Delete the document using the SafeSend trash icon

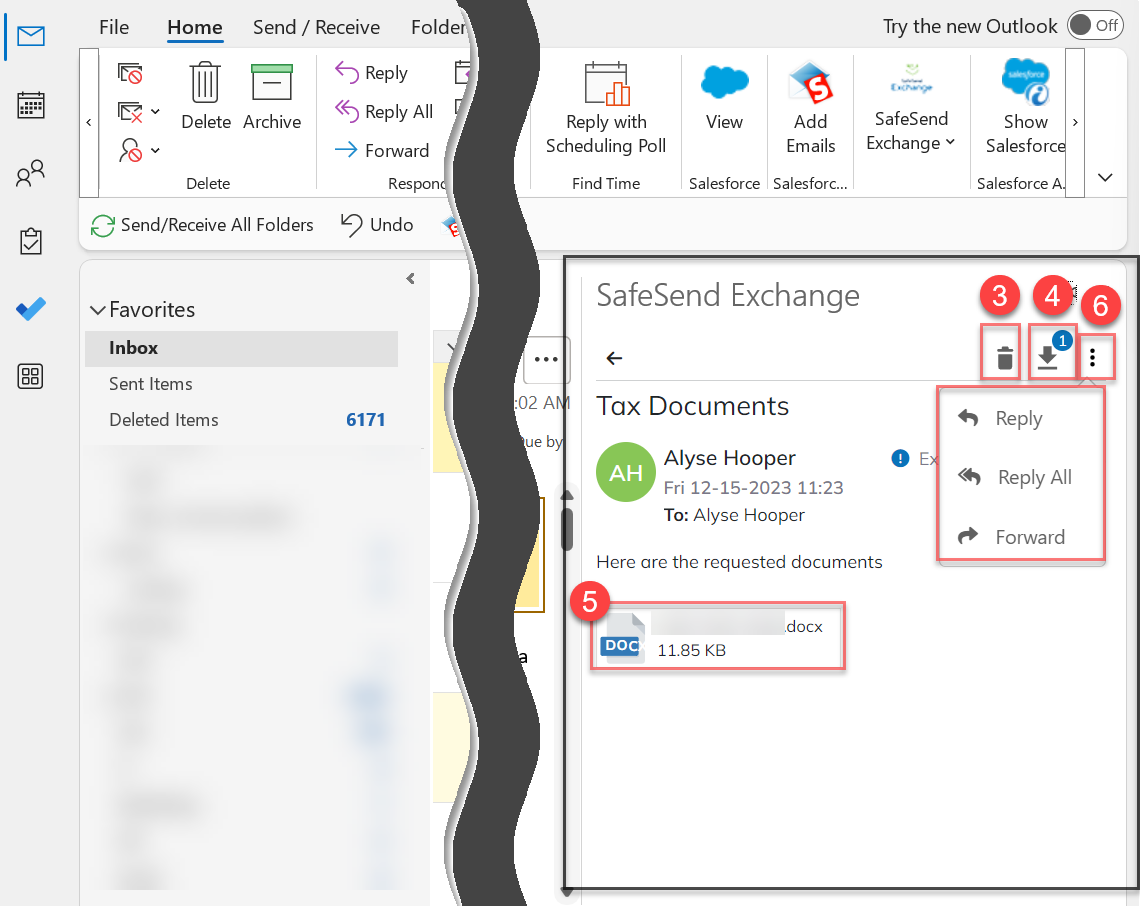[1001, 355]
